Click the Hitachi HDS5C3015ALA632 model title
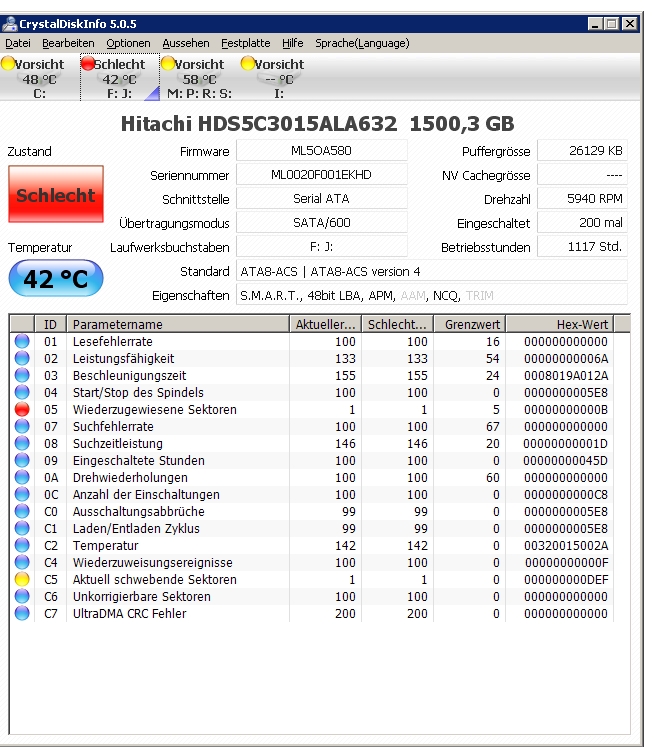 pos(259,124)
